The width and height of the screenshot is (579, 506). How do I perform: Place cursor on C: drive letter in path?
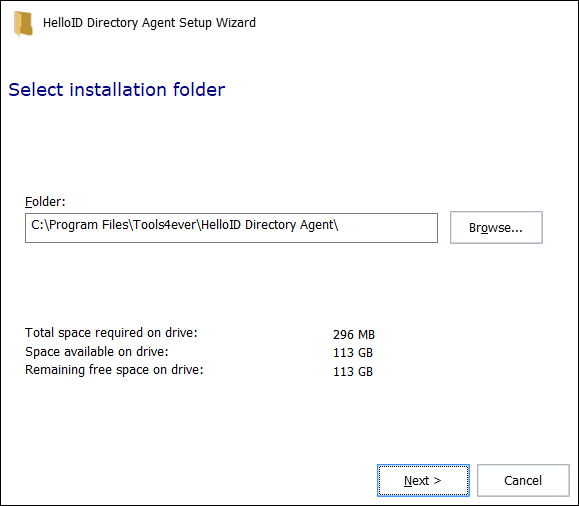[x=37, y=225]
